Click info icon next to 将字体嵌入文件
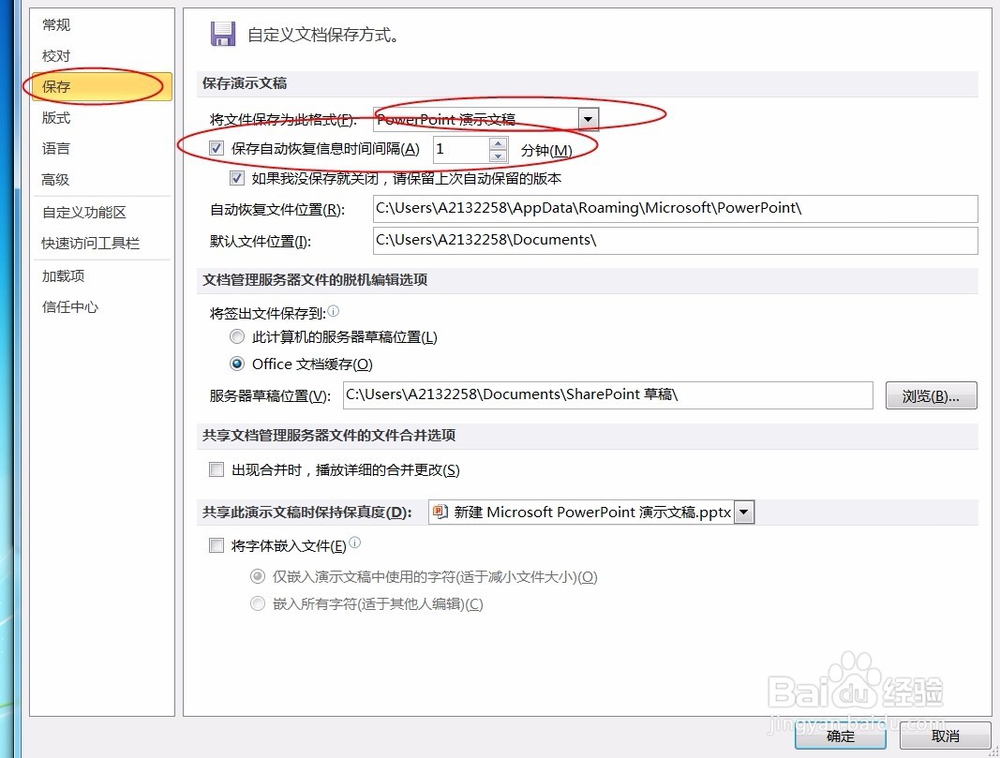The height and width of the screenshot is (758, 1000). 355,543
